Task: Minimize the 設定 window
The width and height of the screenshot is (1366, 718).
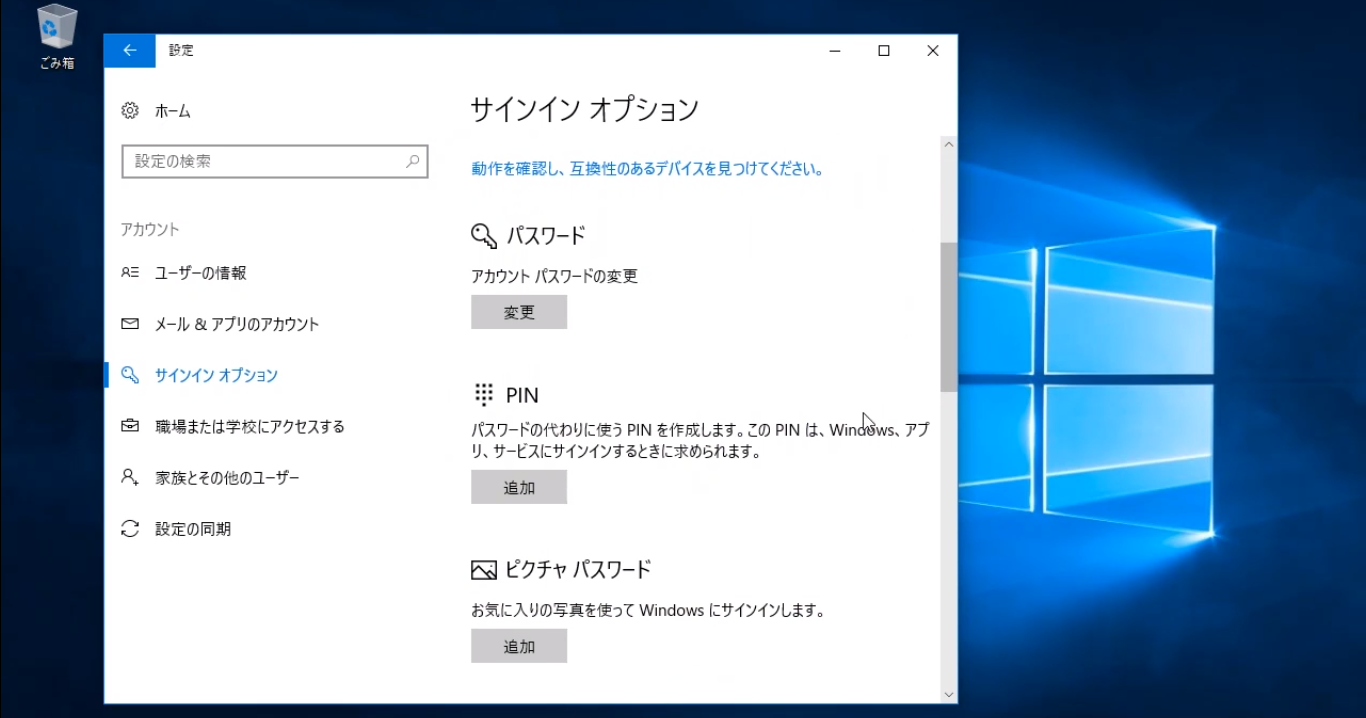Action: [835, 51]
